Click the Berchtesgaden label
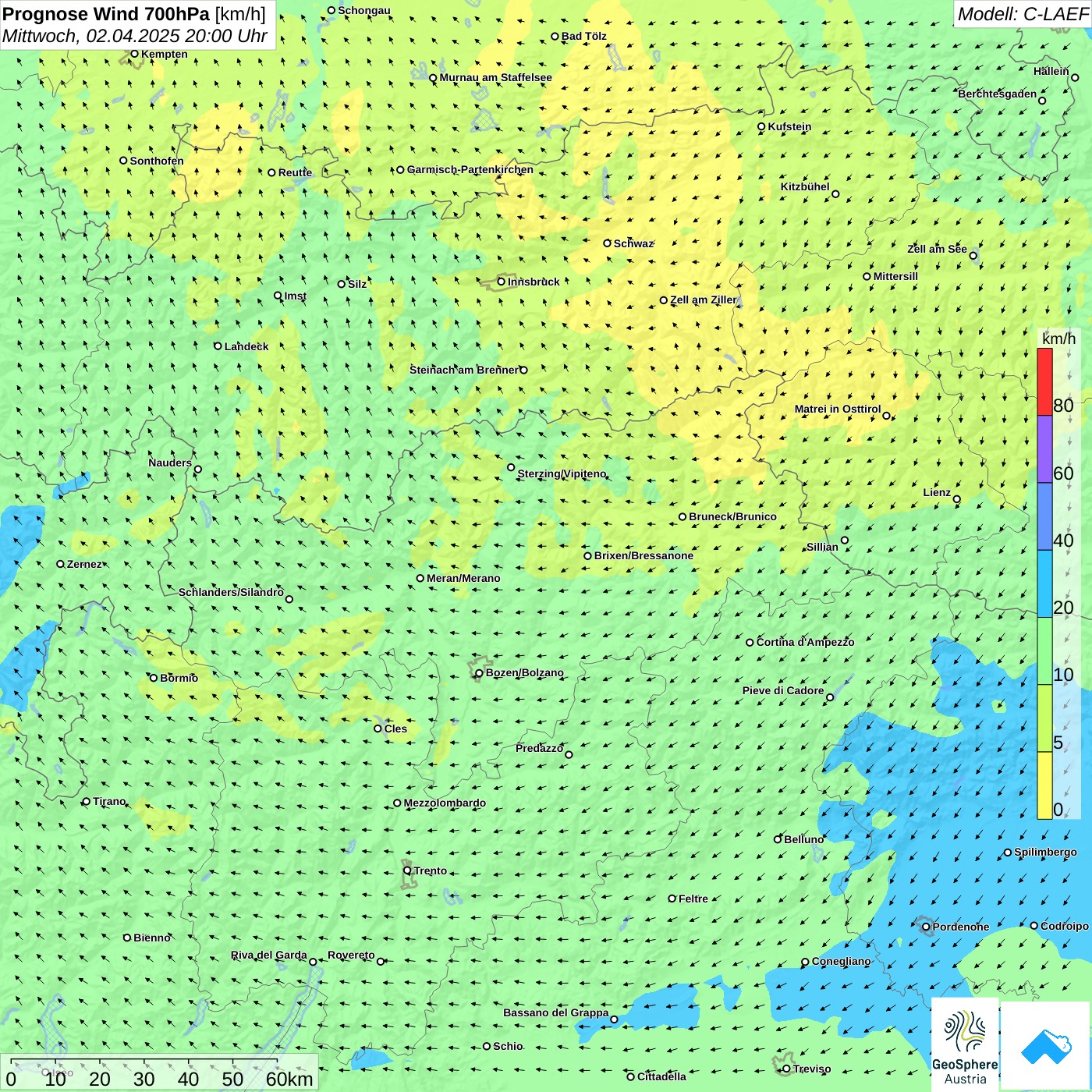 coord(997,94)
